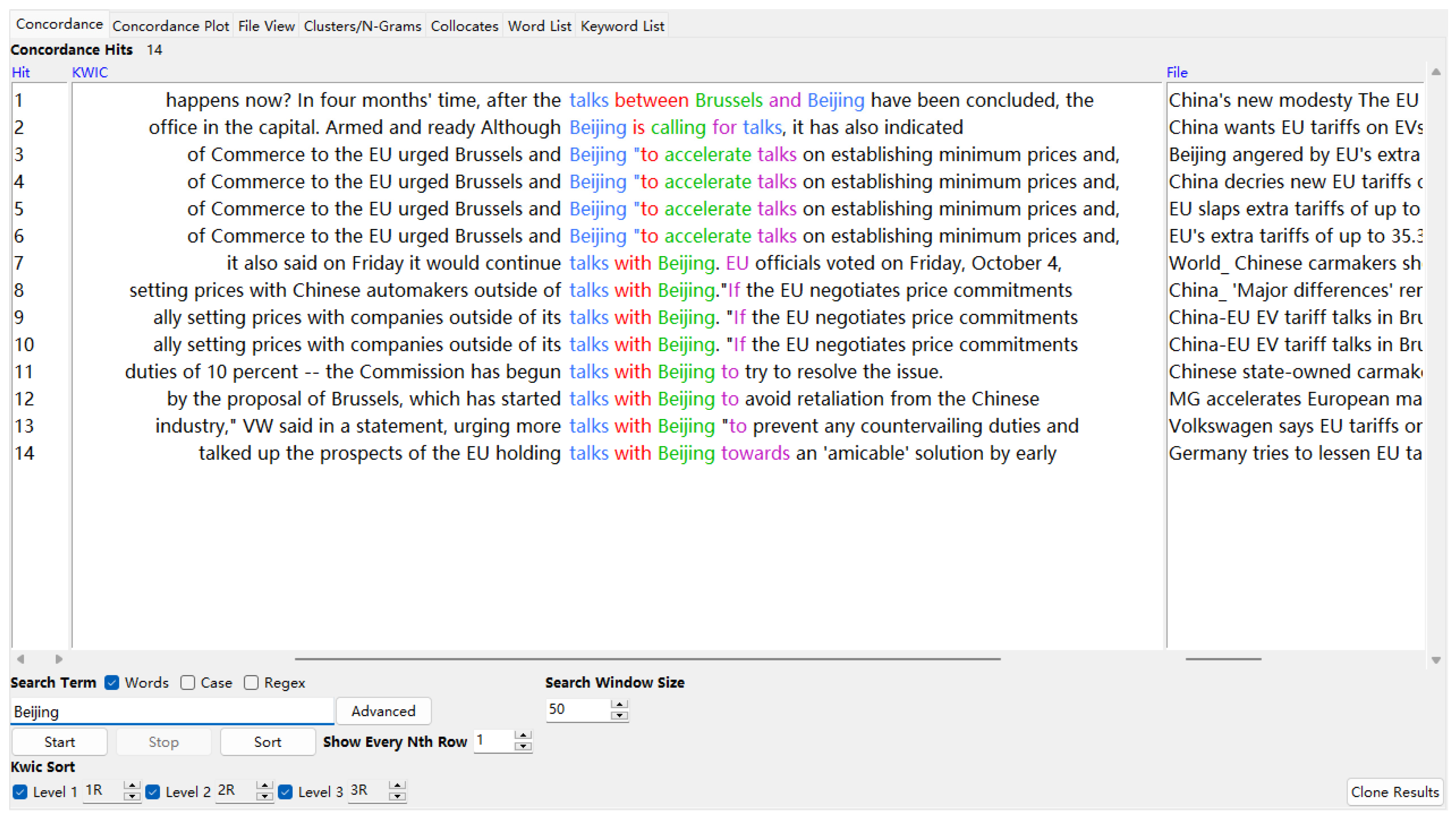Enable the Regex checkbox
This screenshot has width=1456, height=818.
[x=251, y=682]
